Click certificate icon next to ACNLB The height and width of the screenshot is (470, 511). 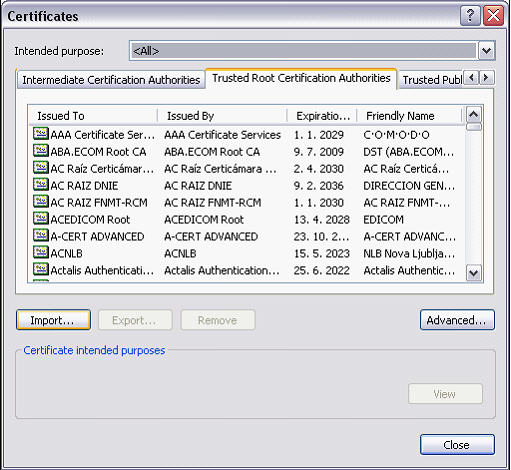pos(41,253)
